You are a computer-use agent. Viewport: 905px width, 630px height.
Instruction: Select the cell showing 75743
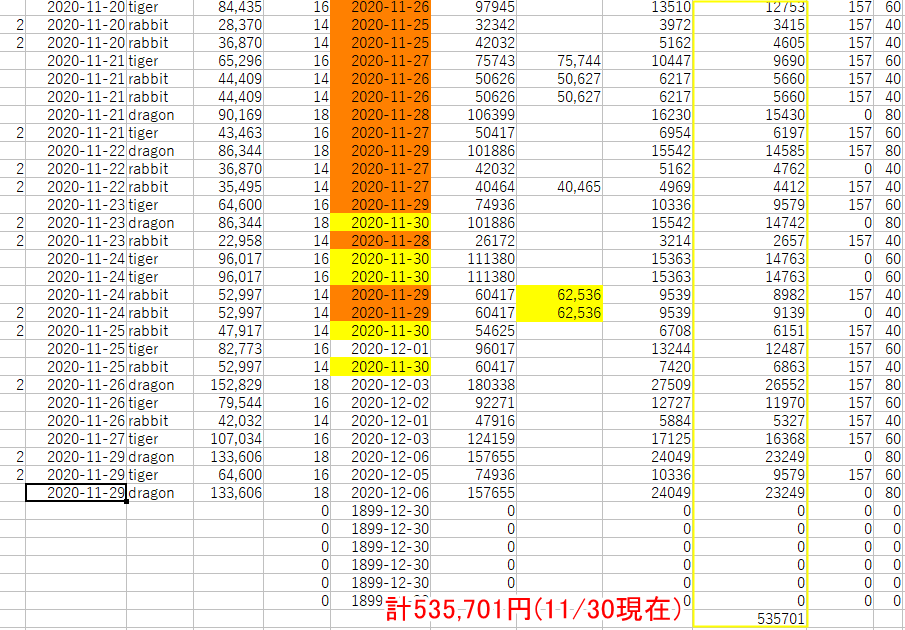pos(473,61)
